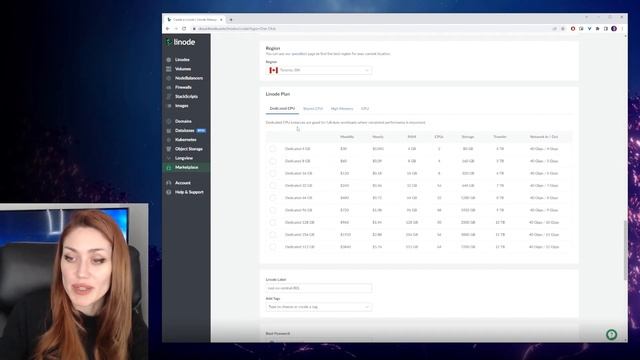Click the browser forward arrow
This screenshot has width=640, height=360.
[x=176, y=29]
